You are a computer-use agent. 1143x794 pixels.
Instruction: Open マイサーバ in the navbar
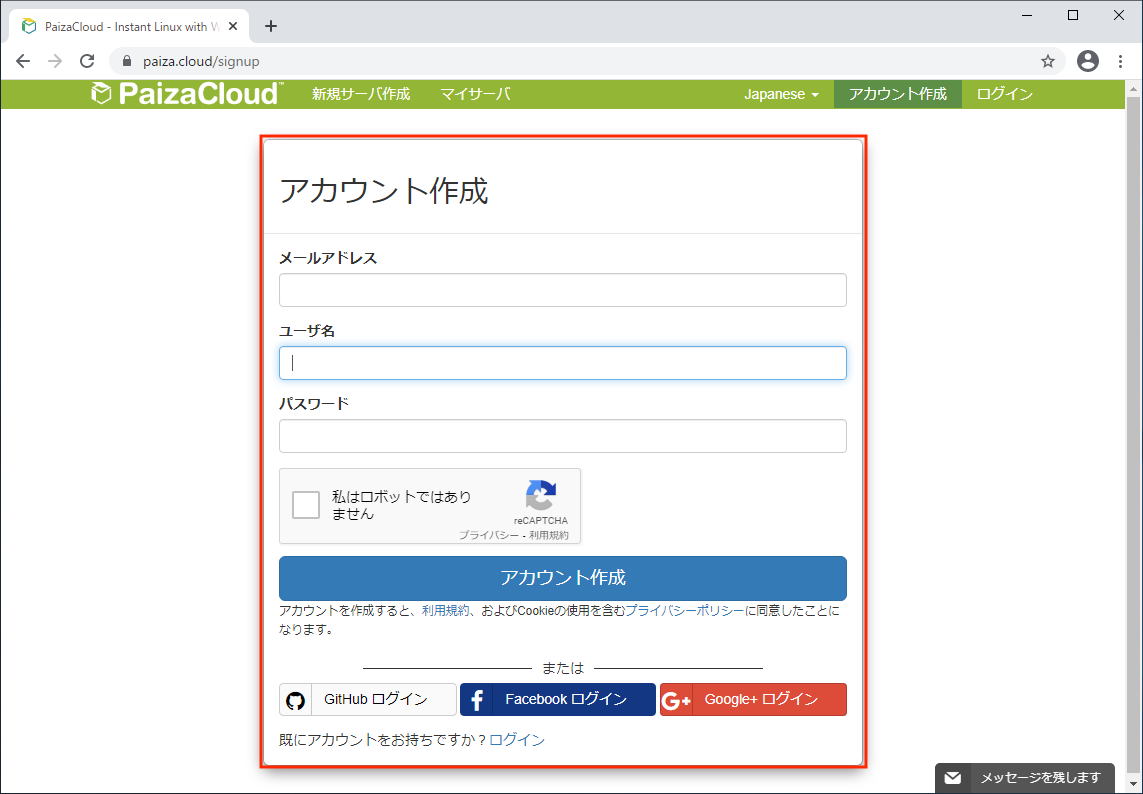[x=475, y=94]
